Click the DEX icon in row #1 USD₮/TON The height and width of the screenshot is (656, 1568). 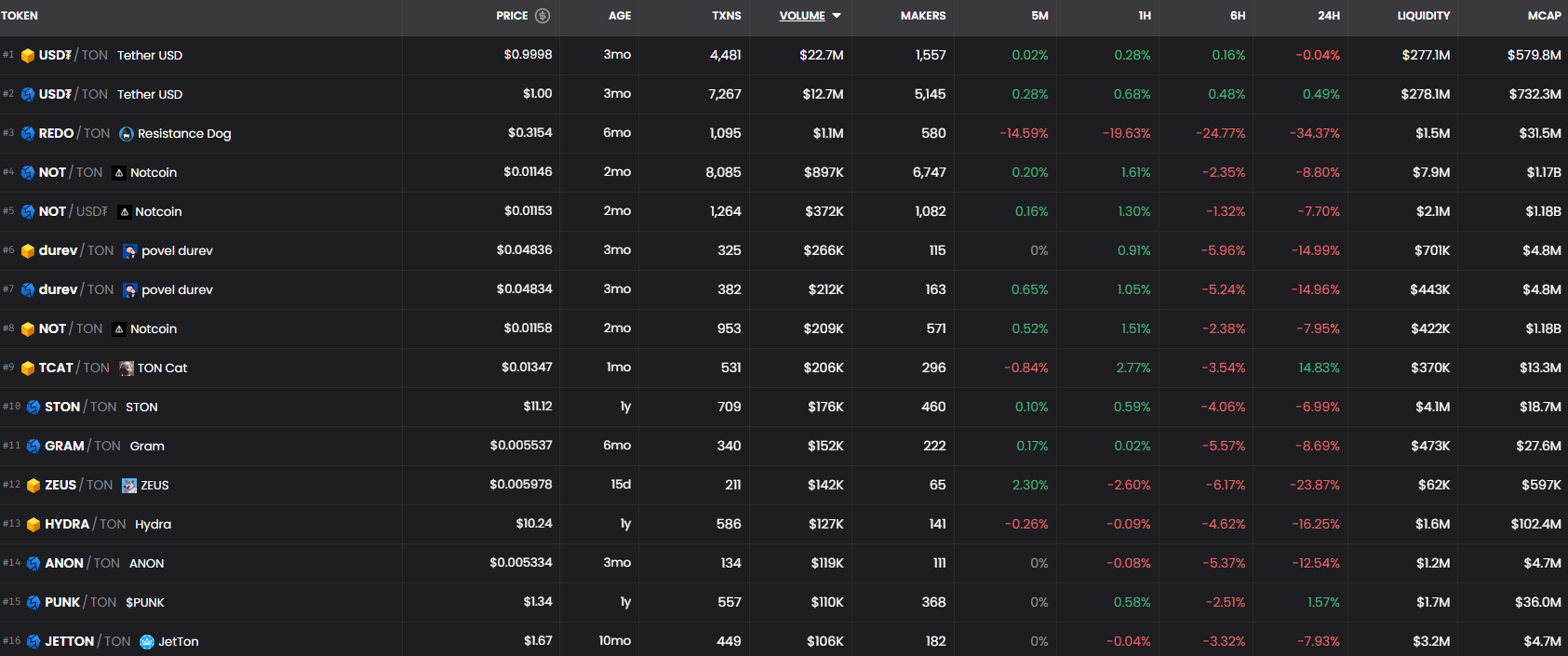[x=28, y=56]
